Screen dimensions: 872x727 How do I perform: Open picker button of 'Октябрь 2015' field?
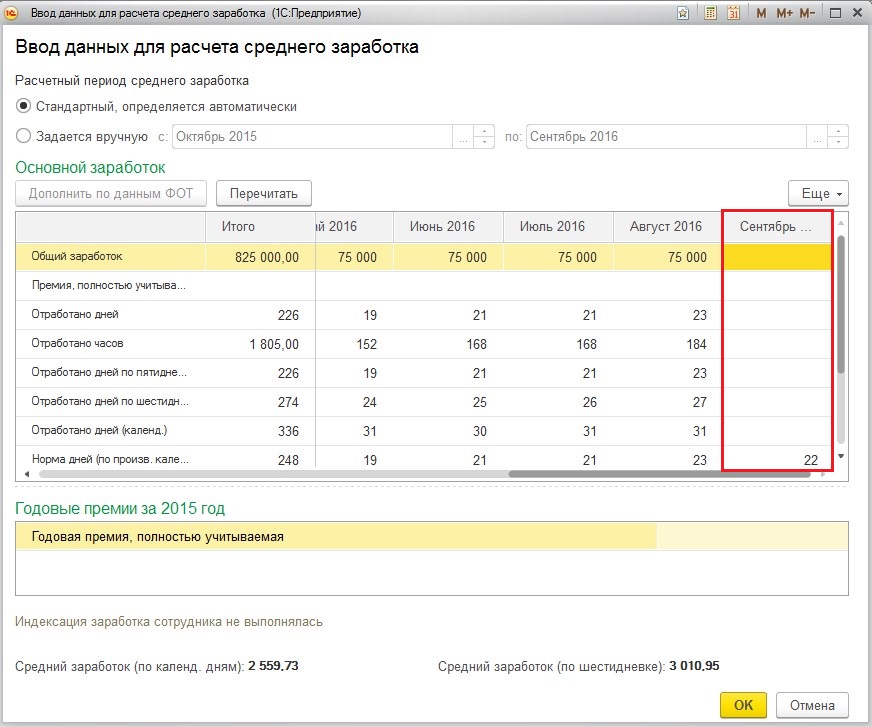coord(463,136)
